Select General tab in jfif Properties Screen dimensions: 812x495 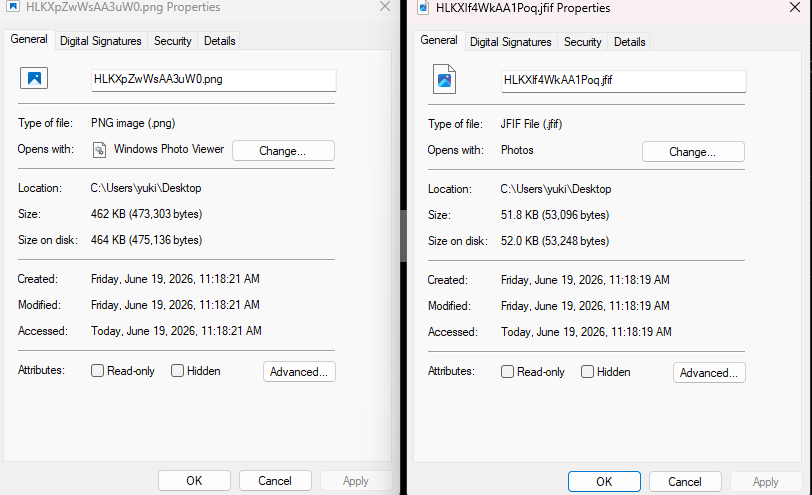click(439, 40)
